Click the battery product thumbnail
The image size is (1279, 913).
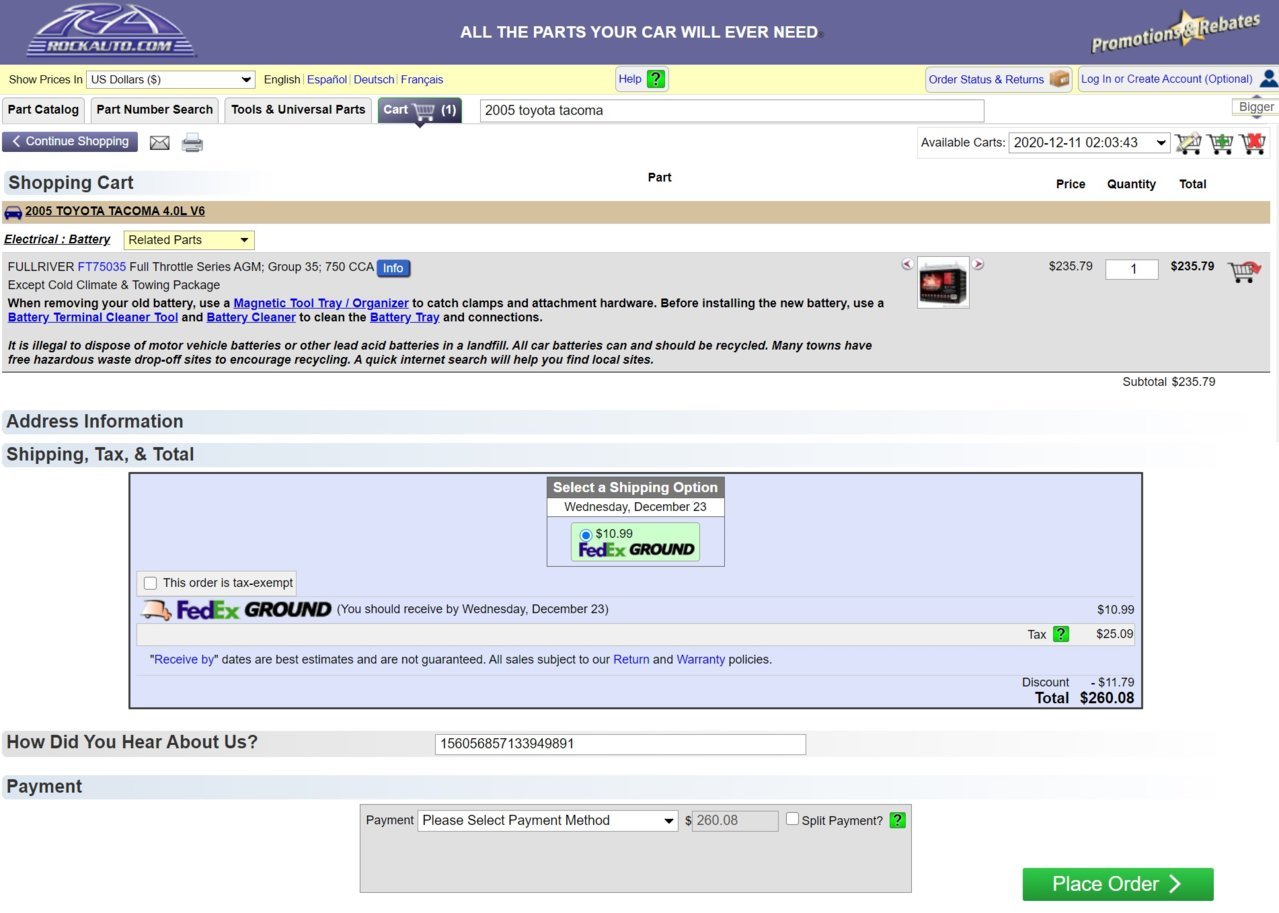coord(943,283)
